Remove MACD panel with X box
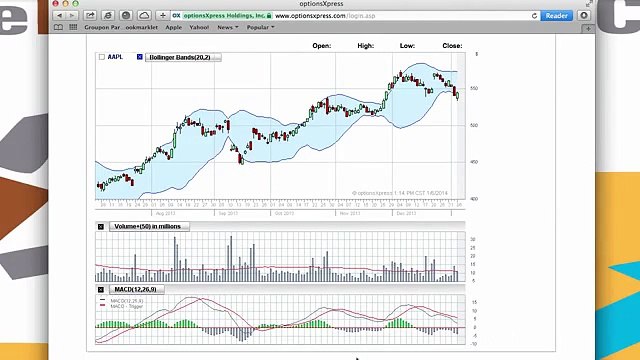The height and width of the screenshot is (360, 640). tap(101, 289)
